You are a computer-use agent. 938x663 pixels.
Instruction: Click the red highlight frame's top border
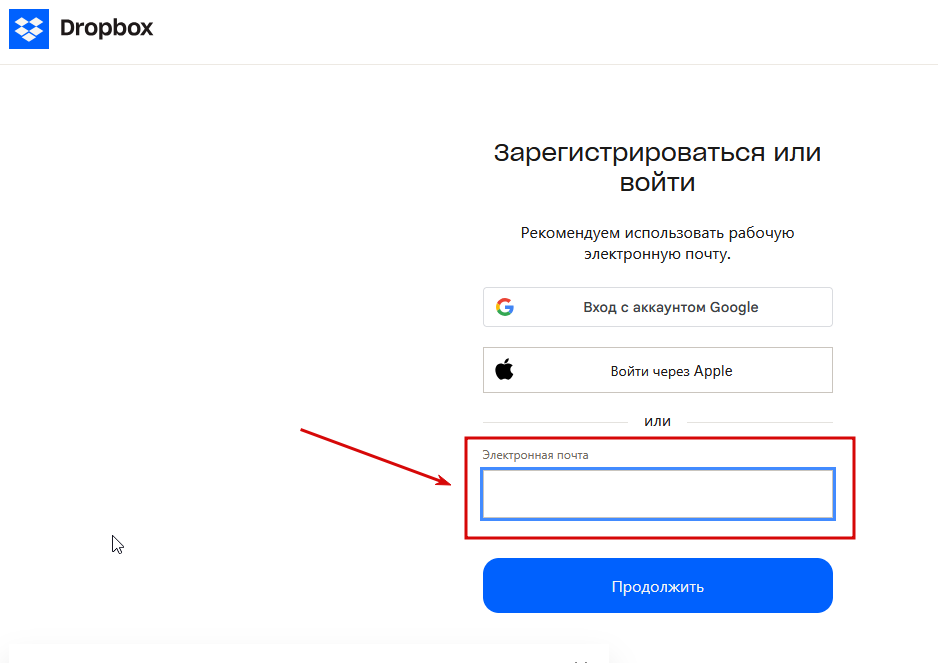tap(660, 438)
